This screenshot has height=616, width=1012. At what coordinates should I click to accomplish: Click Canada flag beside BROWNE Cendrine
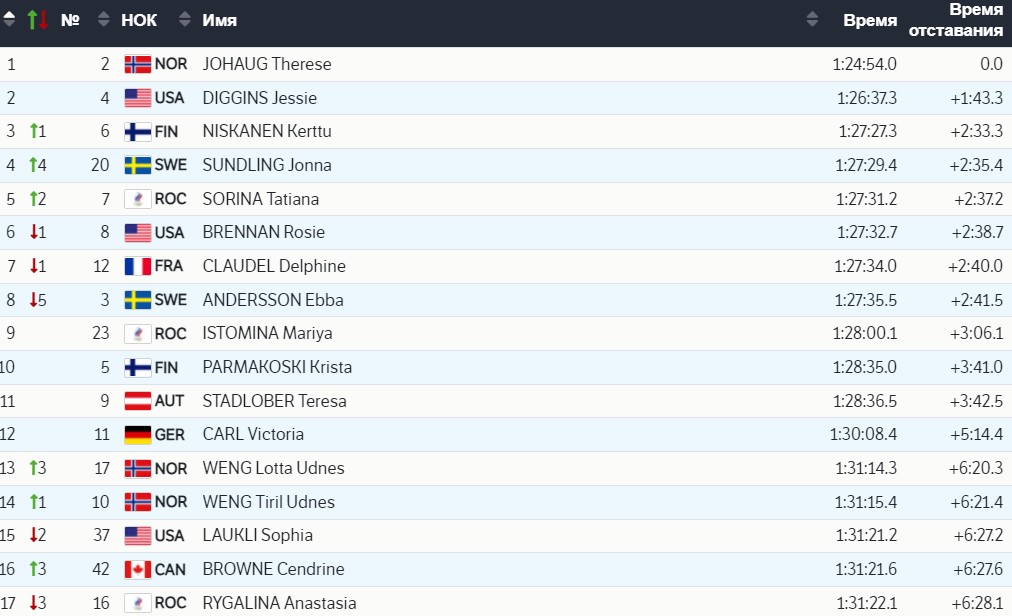point(137,569)
